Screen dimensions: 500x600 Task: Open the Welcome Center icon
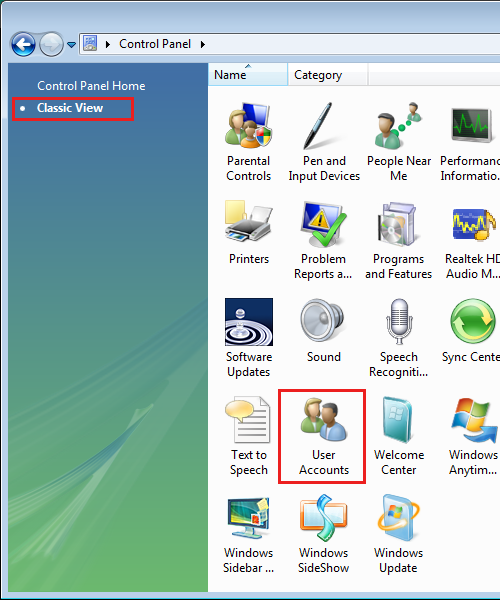pos(399,420)
